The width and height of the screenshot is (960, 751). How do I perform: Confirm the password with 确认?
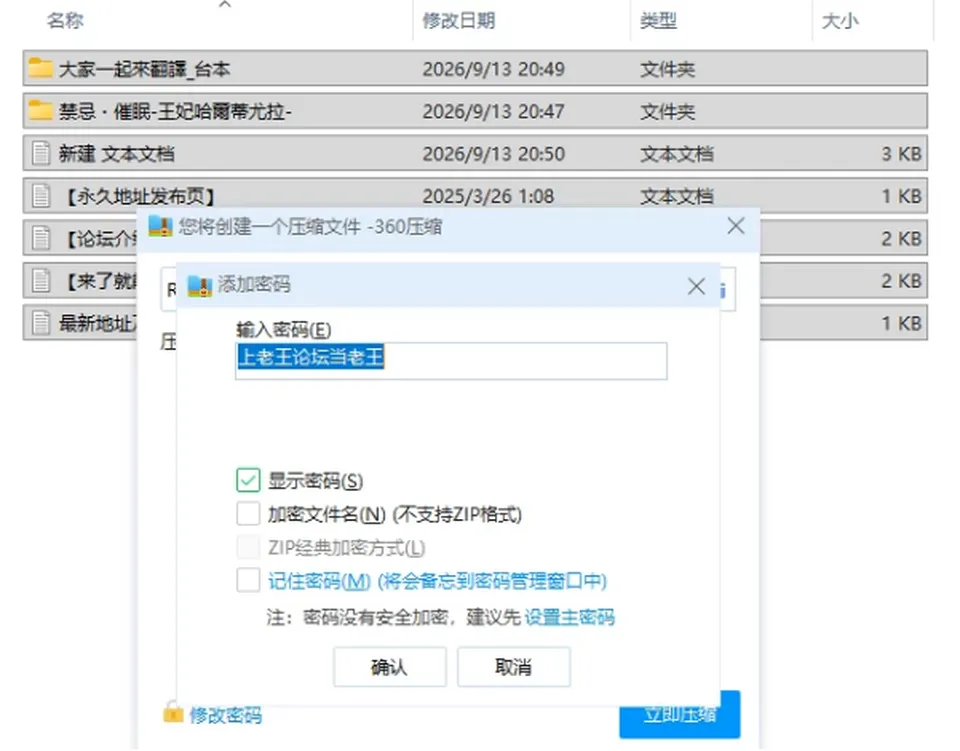[x=390, y=667]
